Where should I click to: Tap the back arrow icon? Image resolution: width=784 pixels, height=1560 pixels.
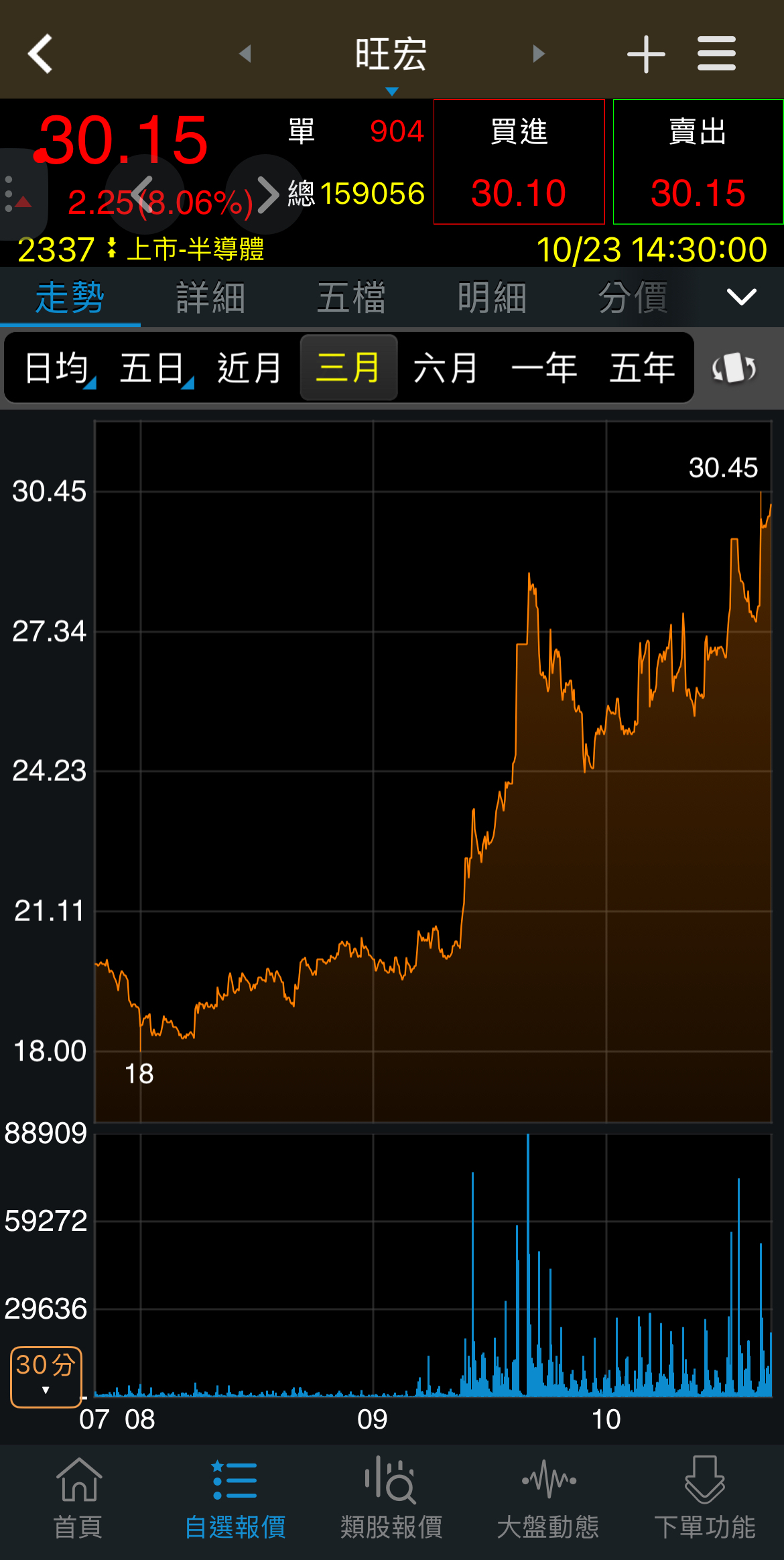pyautogui.click(x=40, y=54)
